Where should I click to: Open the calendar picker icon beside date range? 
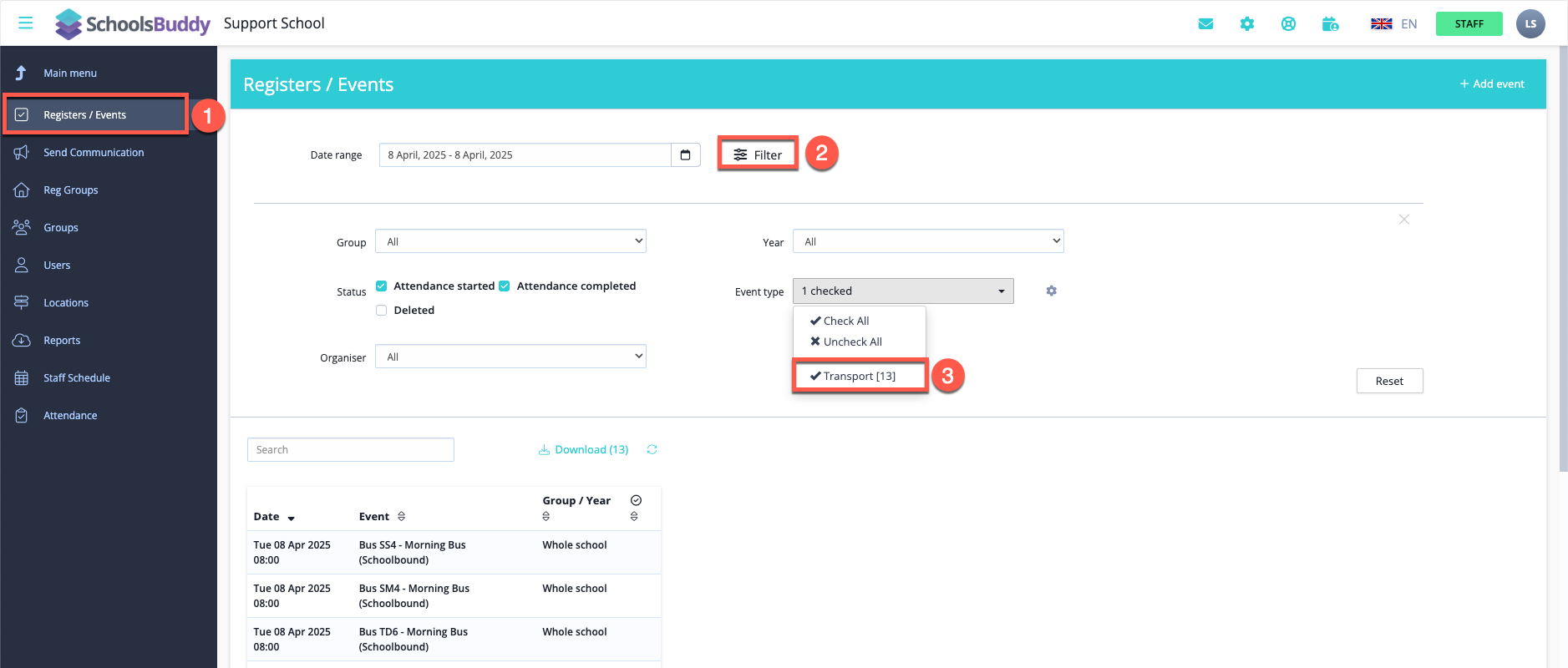[x=685, y=155]
